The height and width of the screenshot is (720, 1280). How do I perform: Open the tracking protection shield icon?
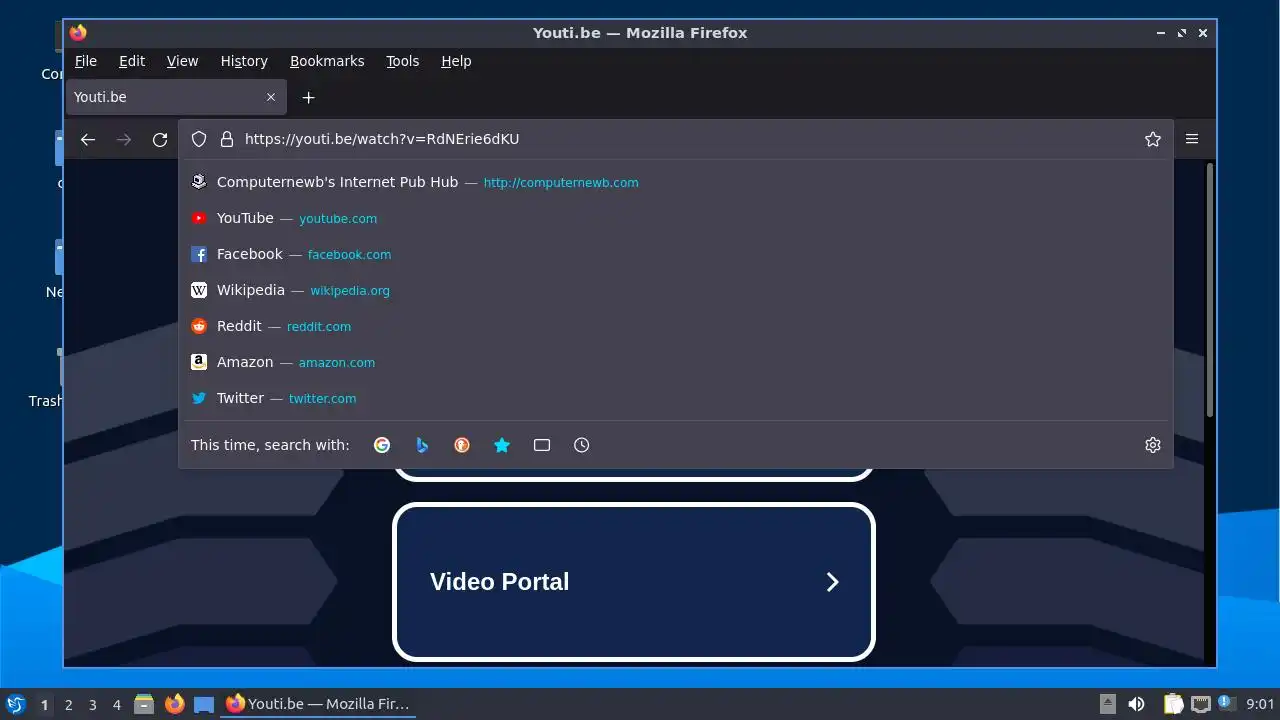point(199,139)
